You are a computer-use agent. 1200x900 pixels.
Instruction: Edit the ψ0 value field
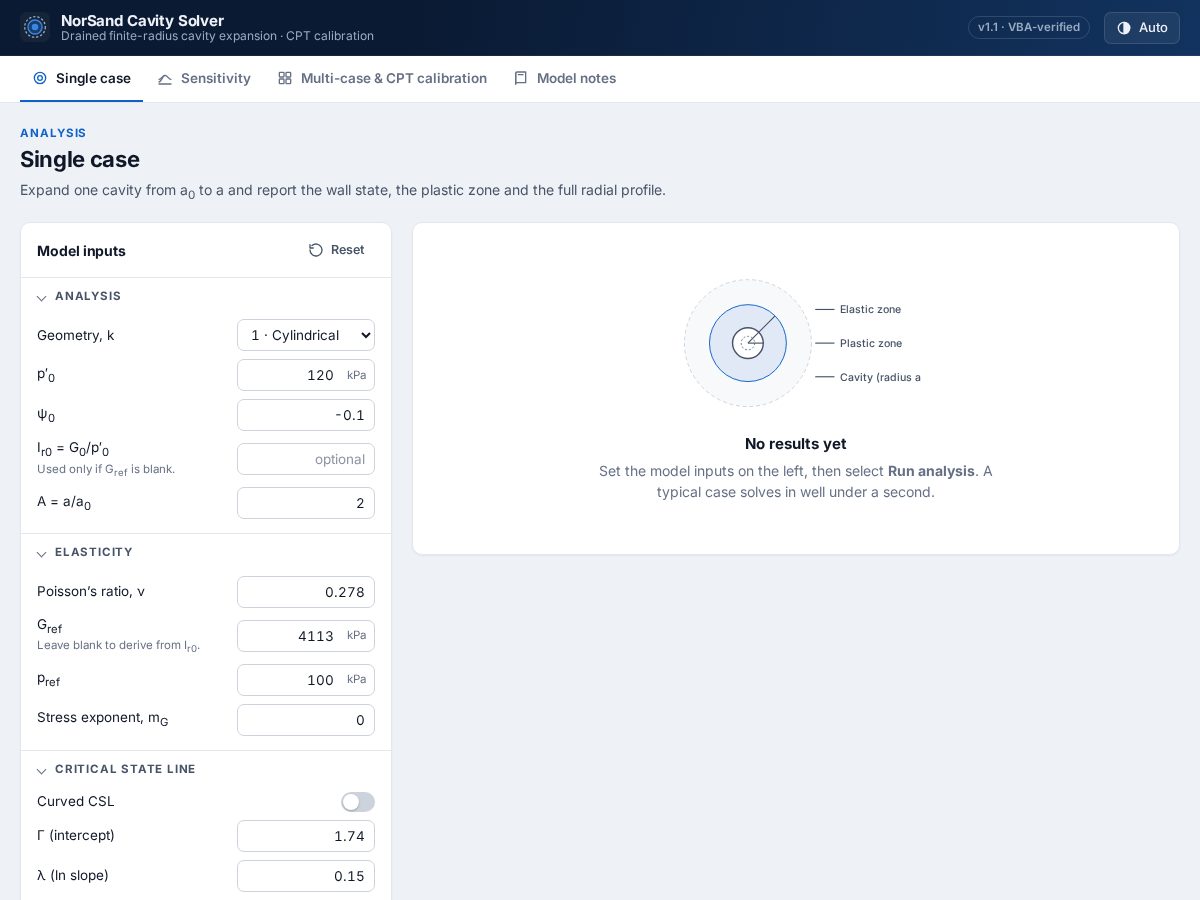click(306, 415)
